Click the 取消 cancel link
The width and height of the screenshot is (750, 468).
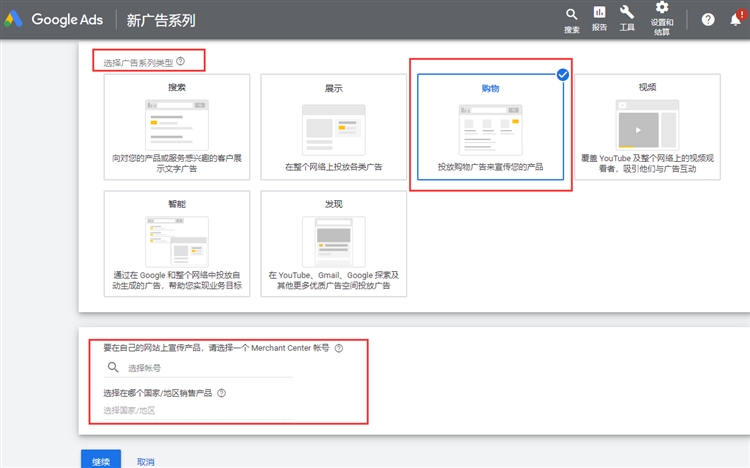(x=145, y=462)
